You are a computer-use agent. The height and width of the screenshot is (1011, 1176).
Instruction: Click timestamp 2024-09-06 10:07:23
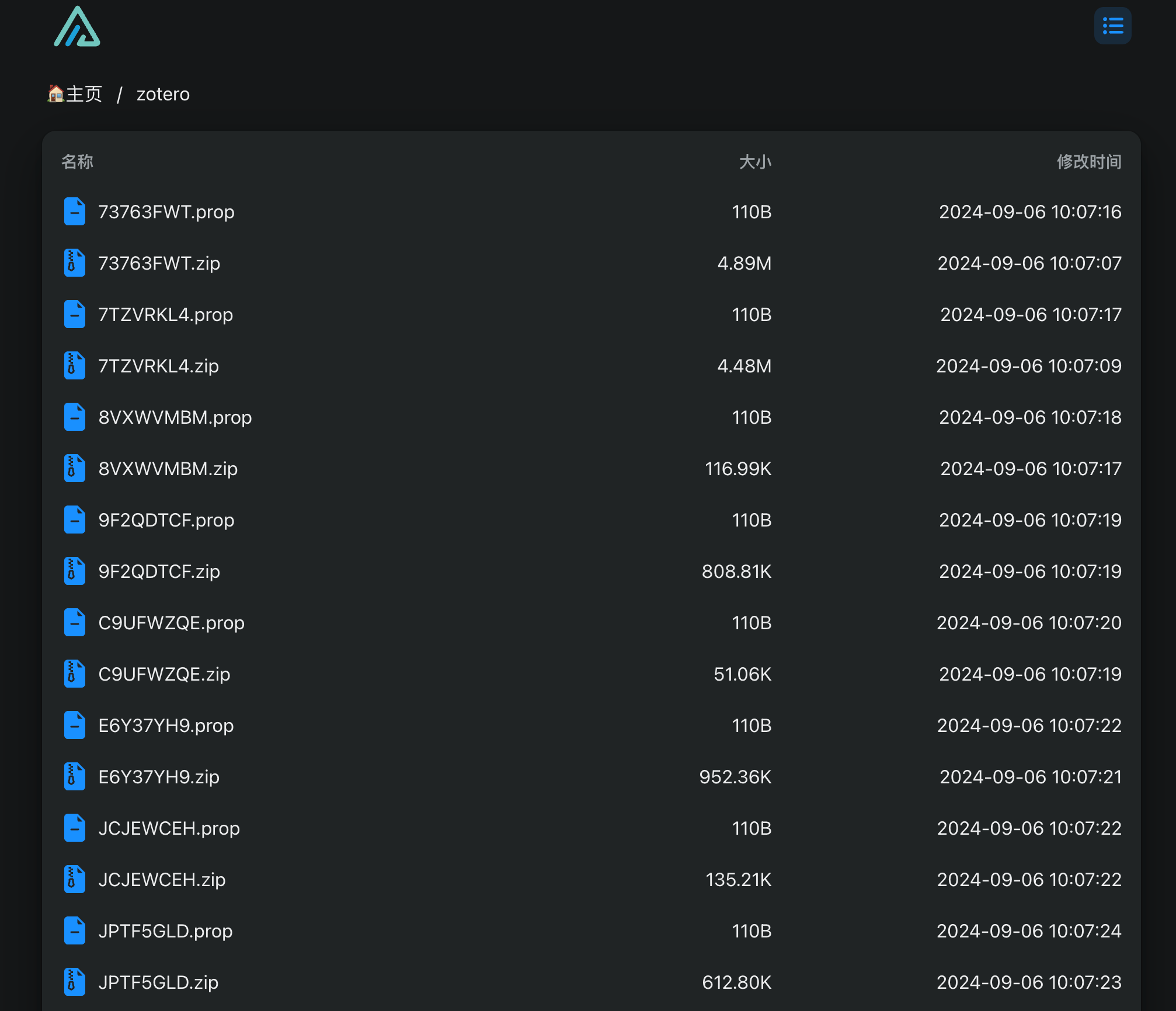1029,982
